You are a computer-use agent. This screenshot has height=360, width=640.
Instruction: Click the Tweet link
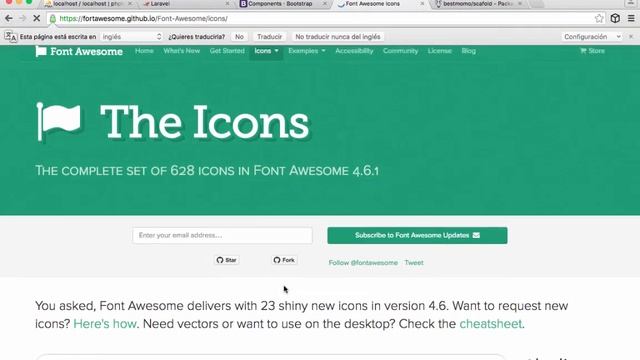tap(414, 263)
